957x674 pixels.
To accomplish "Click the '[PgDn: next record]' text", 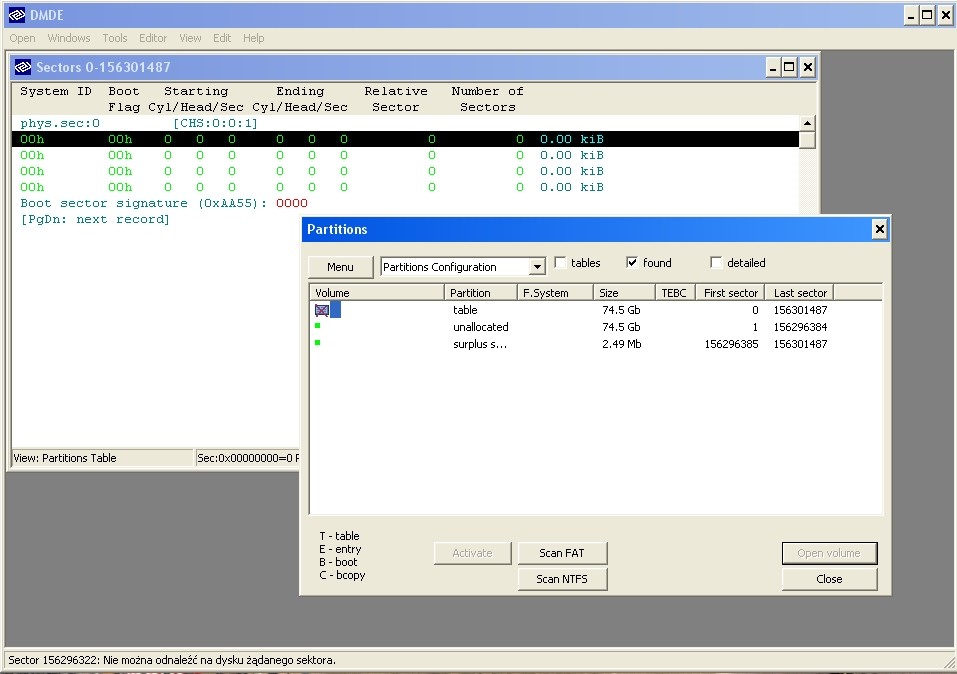I will point(95,219).
